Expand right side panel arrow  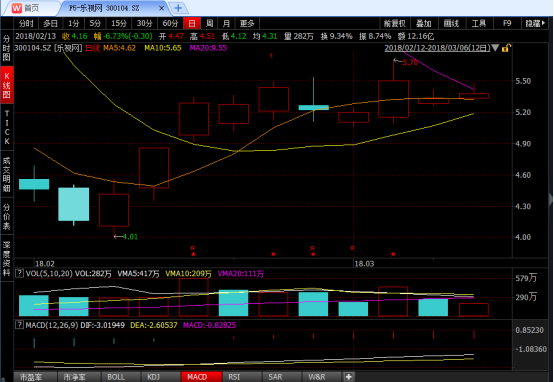550,200
